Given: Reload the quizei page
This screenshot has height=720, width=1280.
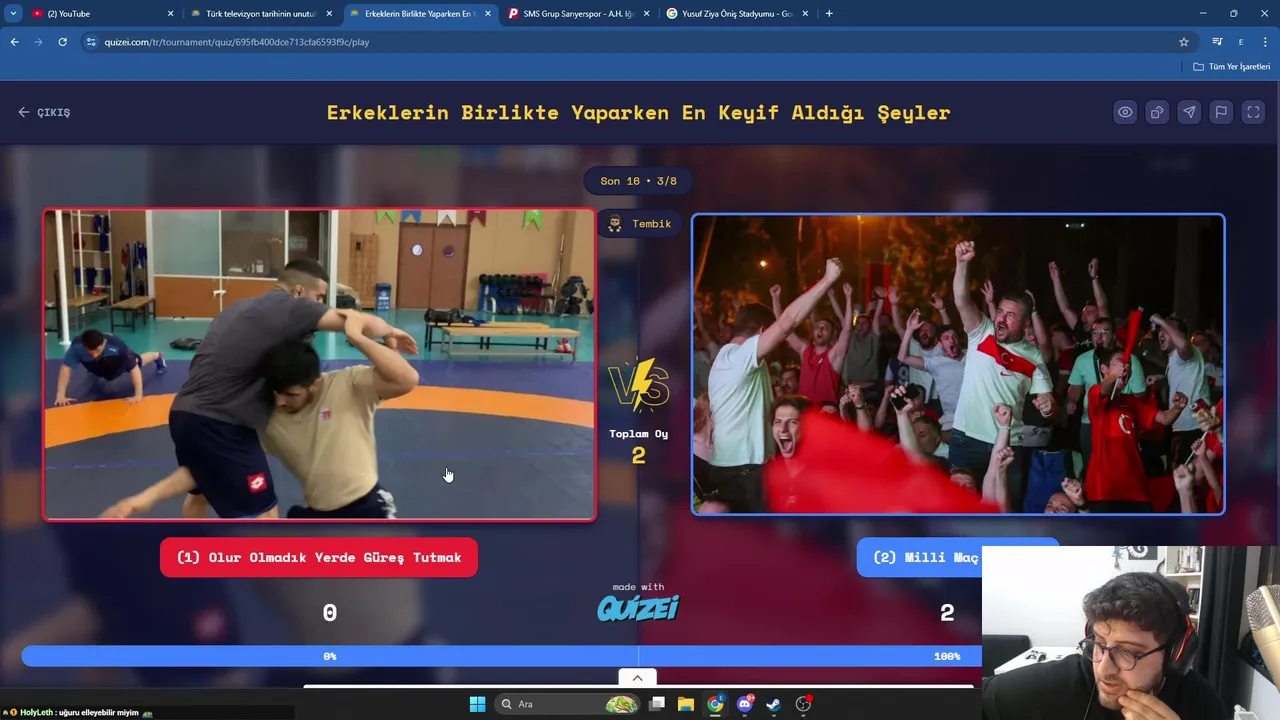Looking at the screenshot, I should pyautogui.click(x=62, y=42).
